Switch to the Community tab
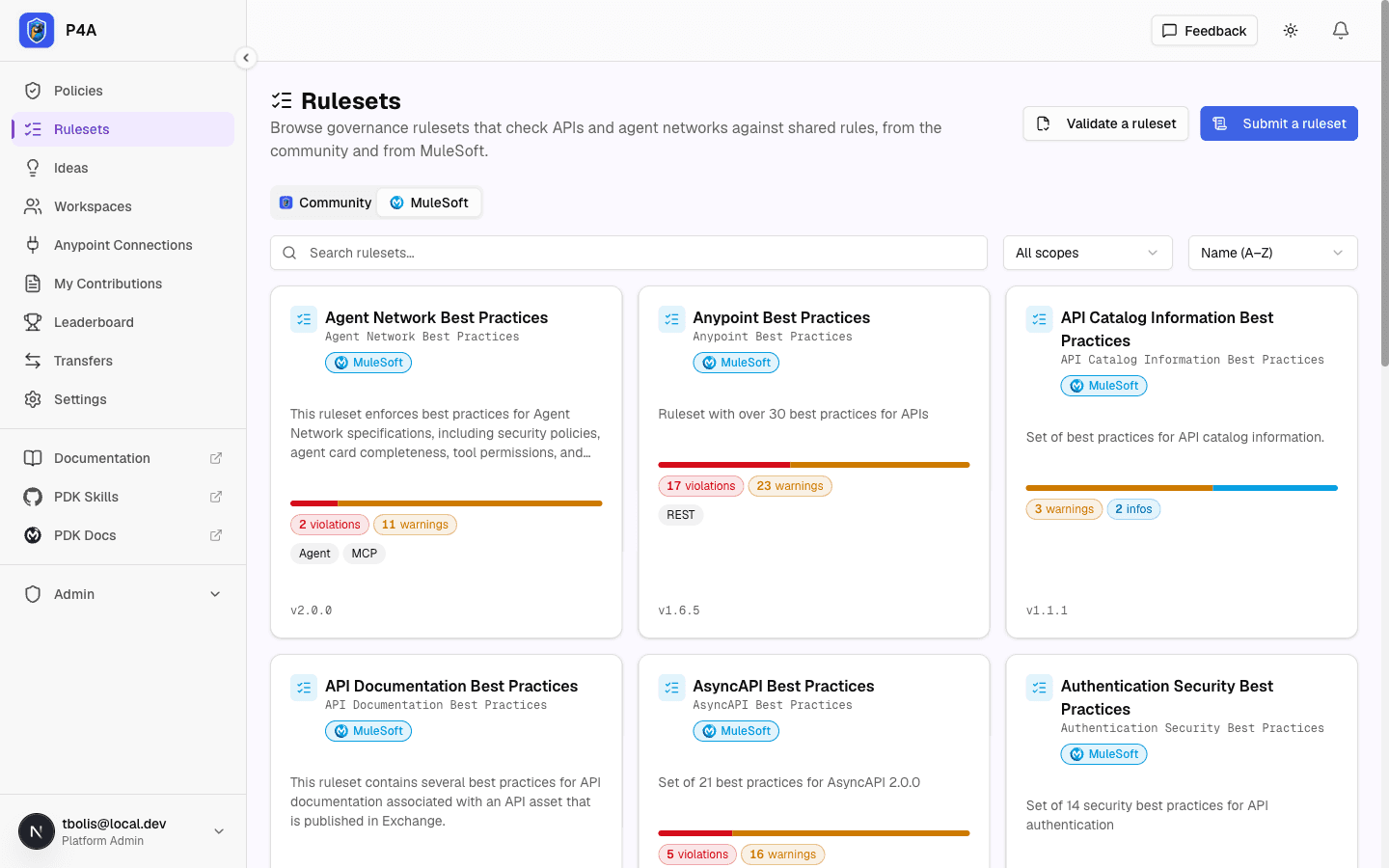Viewport: 1389px width, 868px height. pyautogui.click(x=325, y=203)
